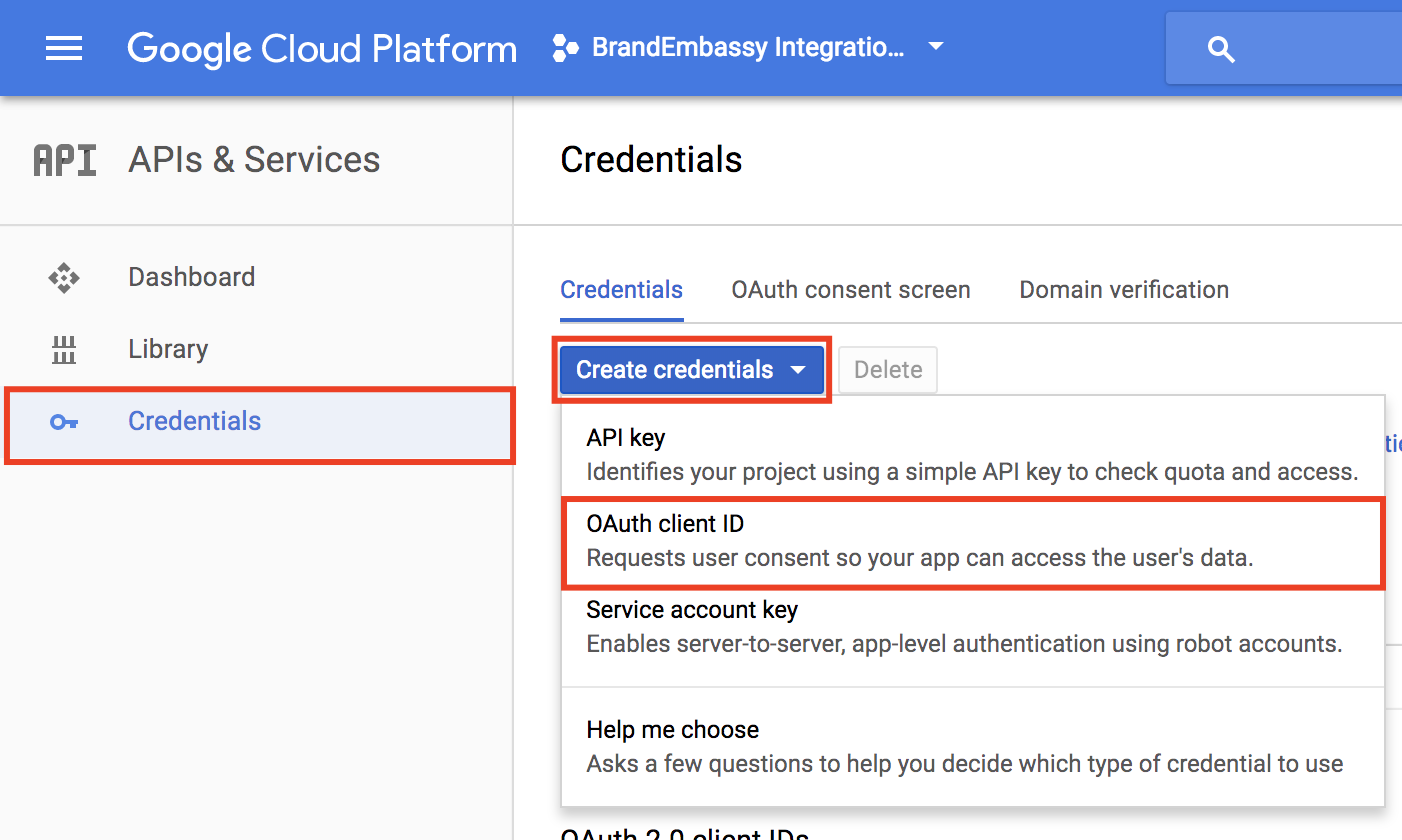Select Help me choose option

(972, 746)
